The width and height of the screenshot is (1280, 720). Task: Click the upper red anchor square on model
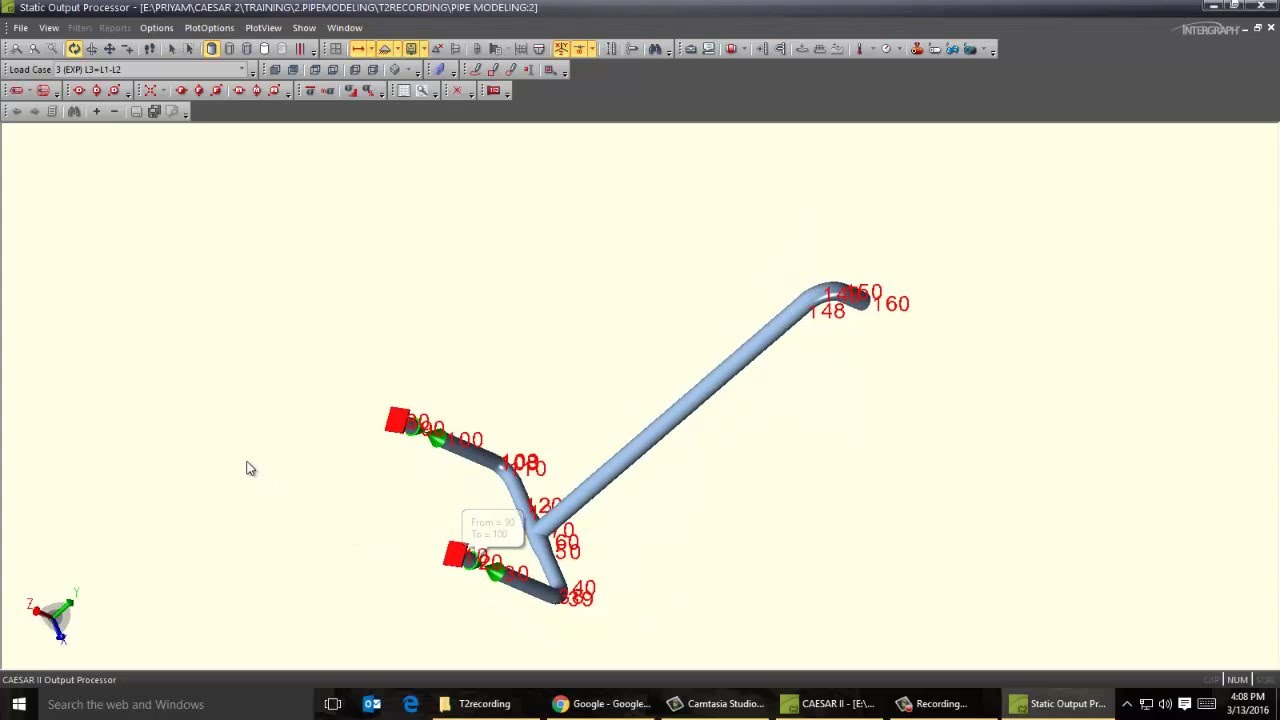click(397, 420)
